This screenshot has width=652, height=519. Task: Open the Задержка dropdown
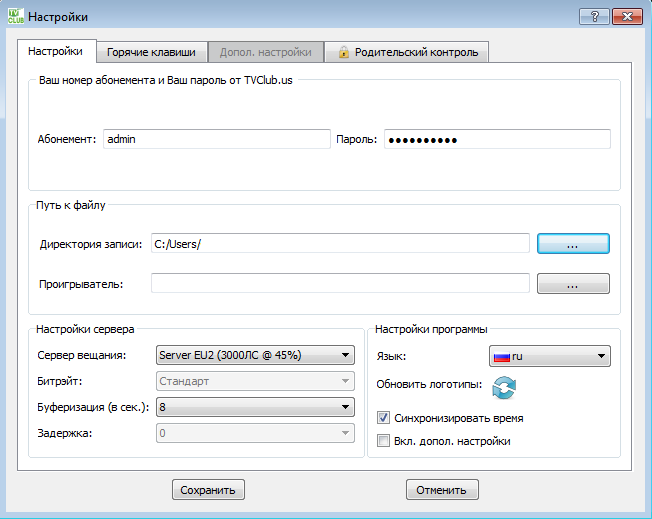click(x=255, y=433)
